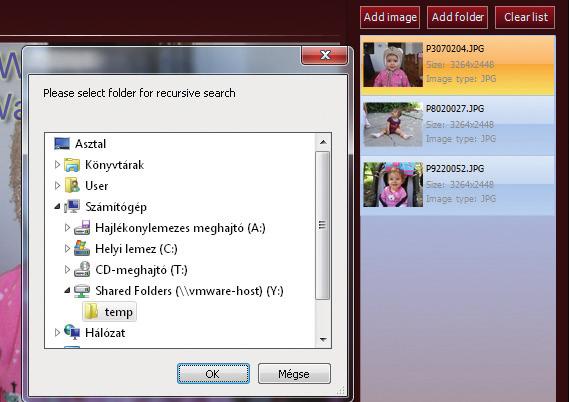
Task: Cancel the dialog with Mégse
Action: click(x=294, y=374)
